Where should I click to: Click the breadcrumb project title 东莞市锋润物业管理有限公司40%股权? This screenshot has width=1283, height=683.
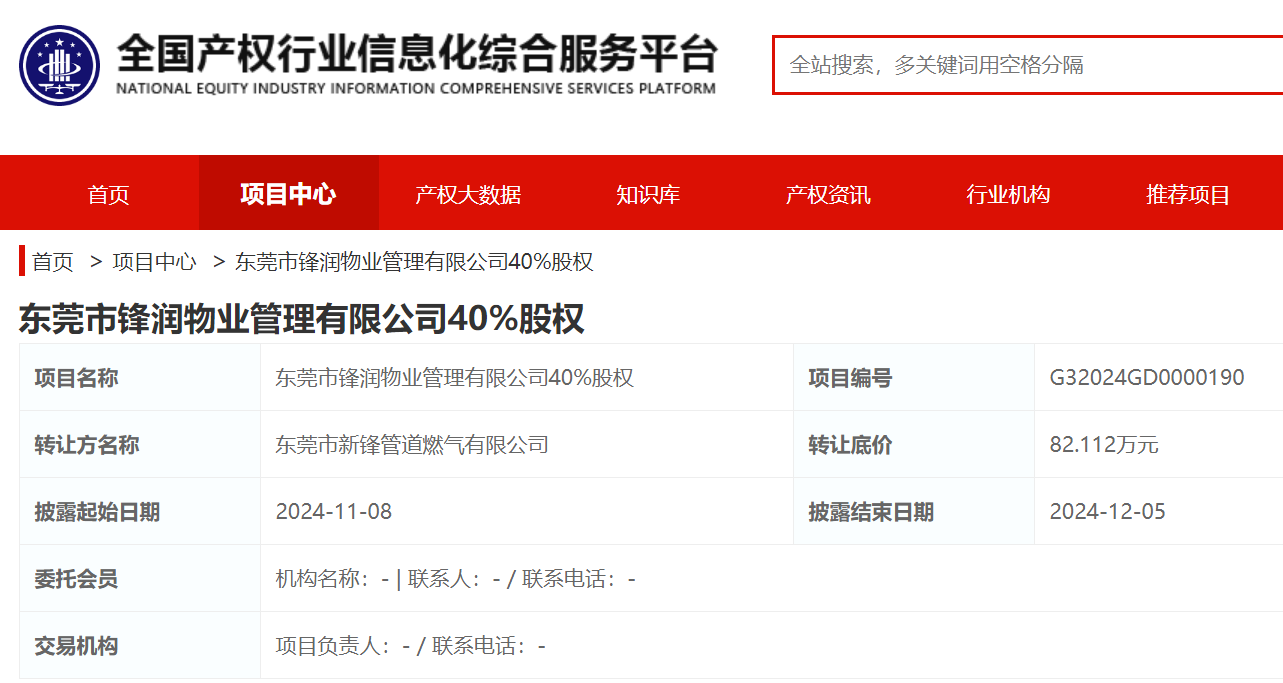[414, 262]
